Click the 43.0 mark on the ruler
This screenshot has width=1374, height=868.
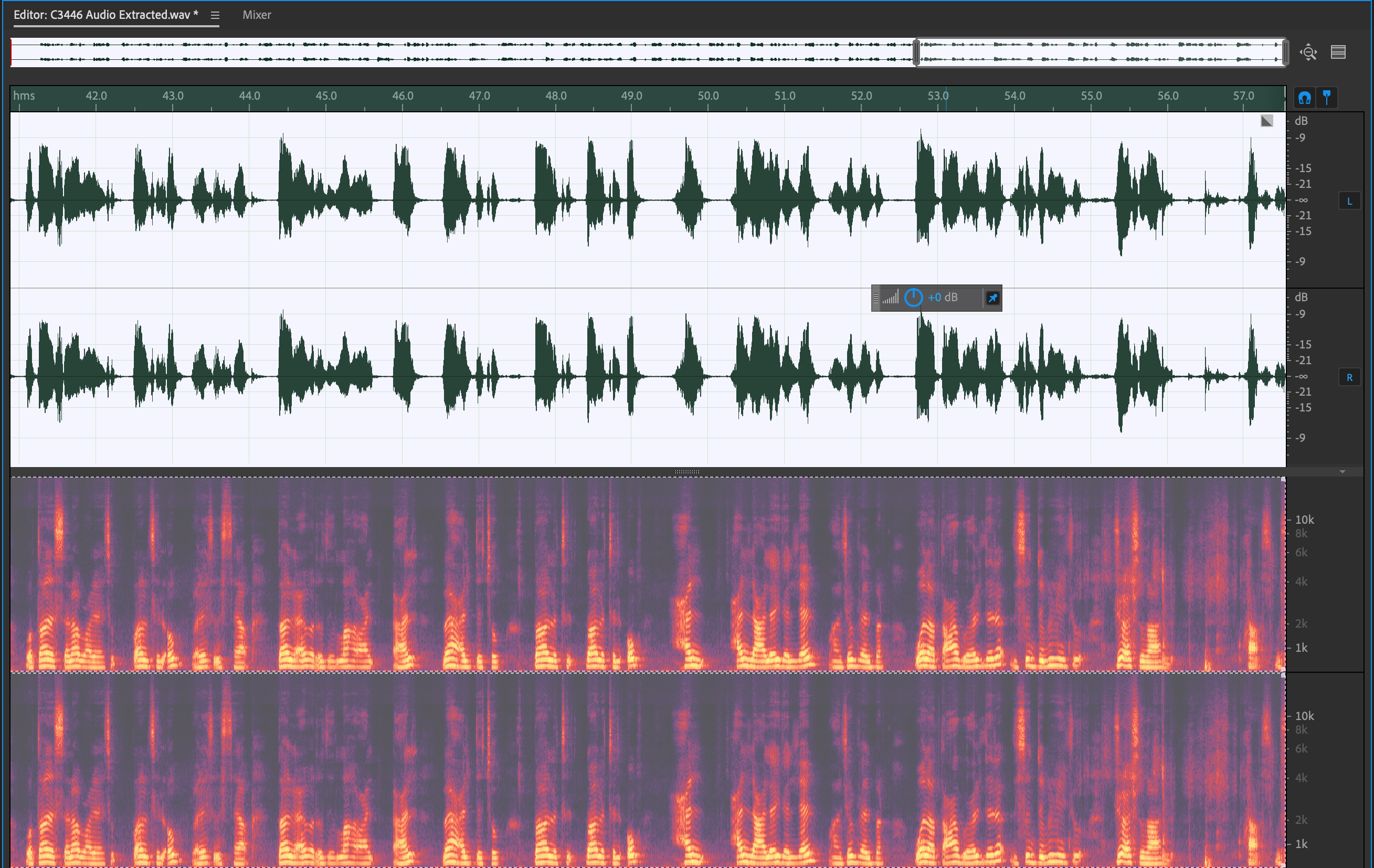coord(173,96)
